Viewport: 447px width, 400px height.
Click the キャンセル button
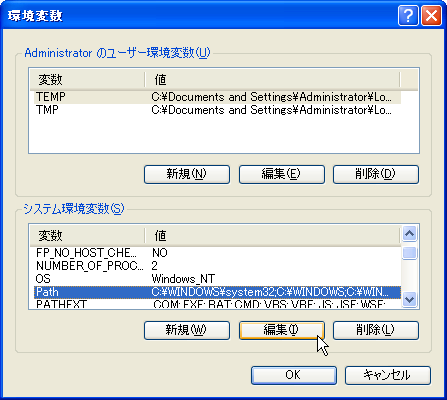pyautogui.click(x=388, y=375)
